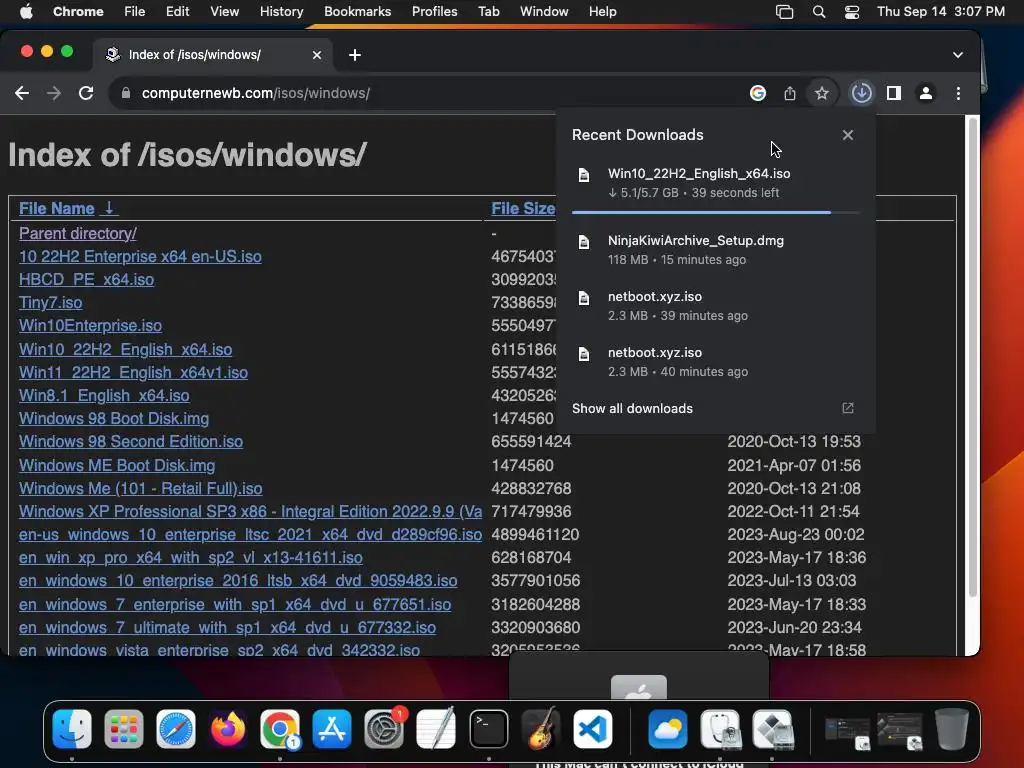Open the Chrome three-dot menu

pyautogui.click(x=958, y=93)
